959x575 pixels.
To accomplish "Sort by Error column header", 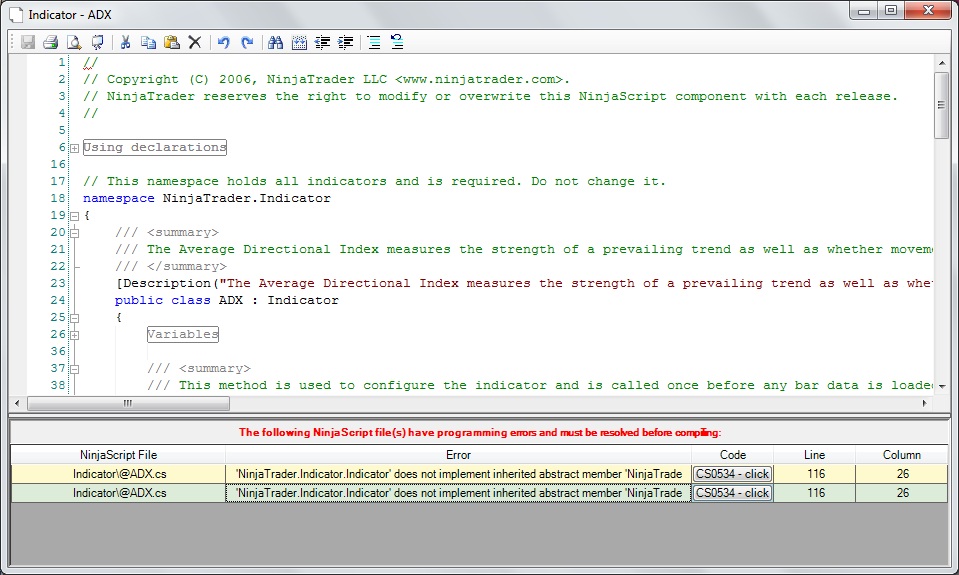I will (x=458, y=454).
